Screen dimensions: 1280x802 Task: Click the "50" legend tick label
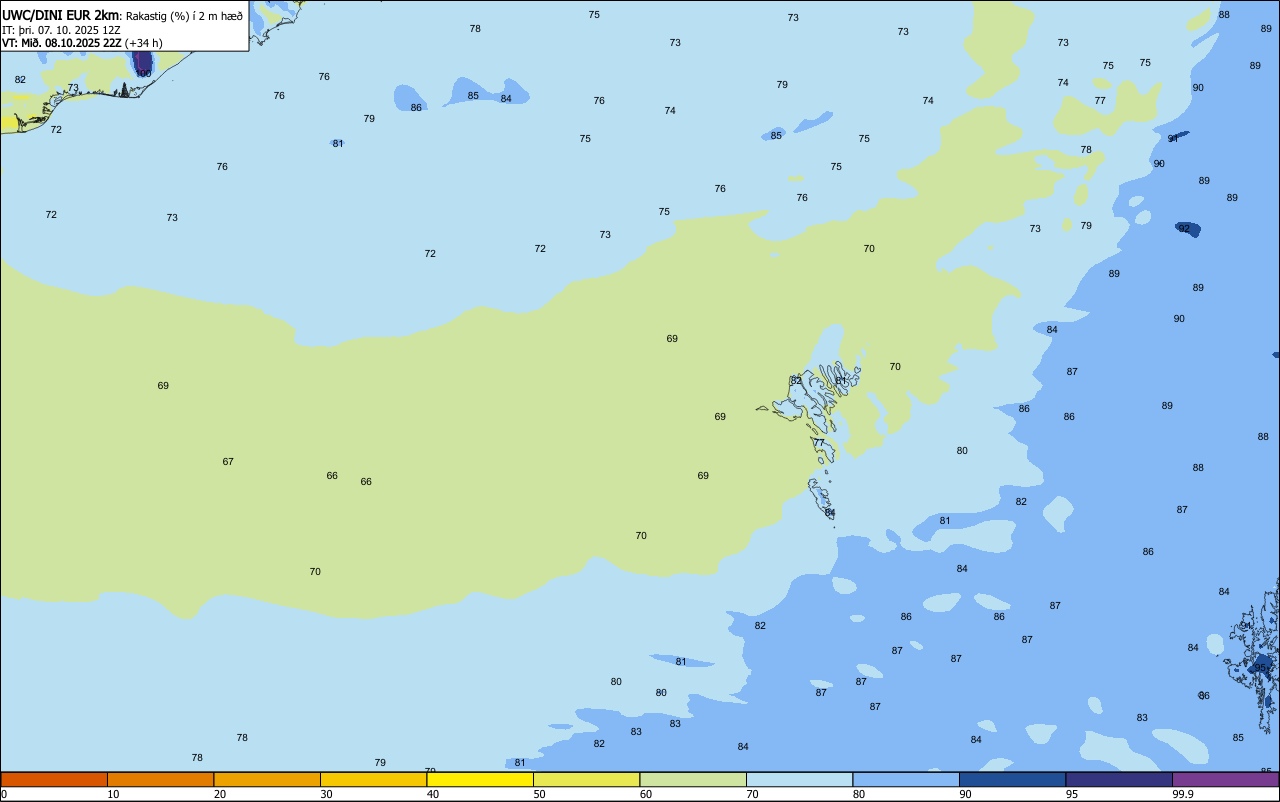[539, 794]
